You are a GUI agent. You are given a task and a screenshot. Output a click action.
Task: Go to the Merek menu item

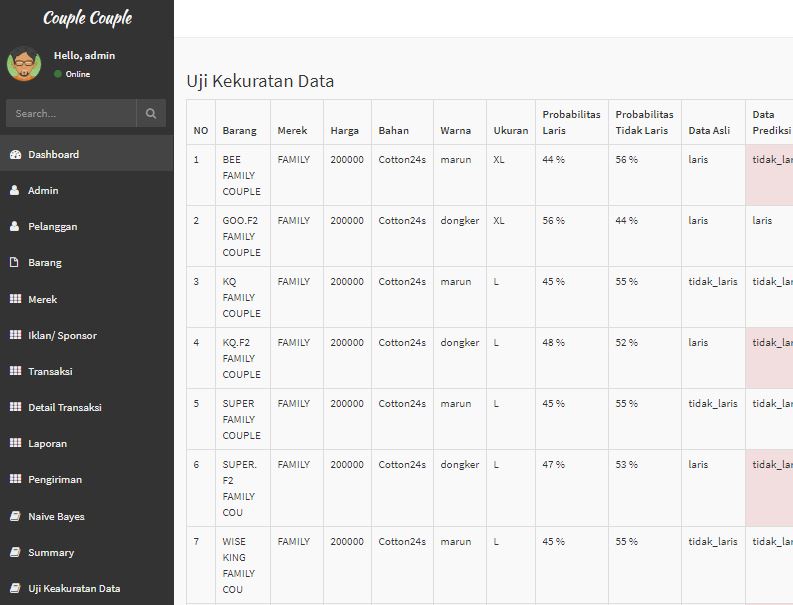pyautogui.click(x=86, y=298)
